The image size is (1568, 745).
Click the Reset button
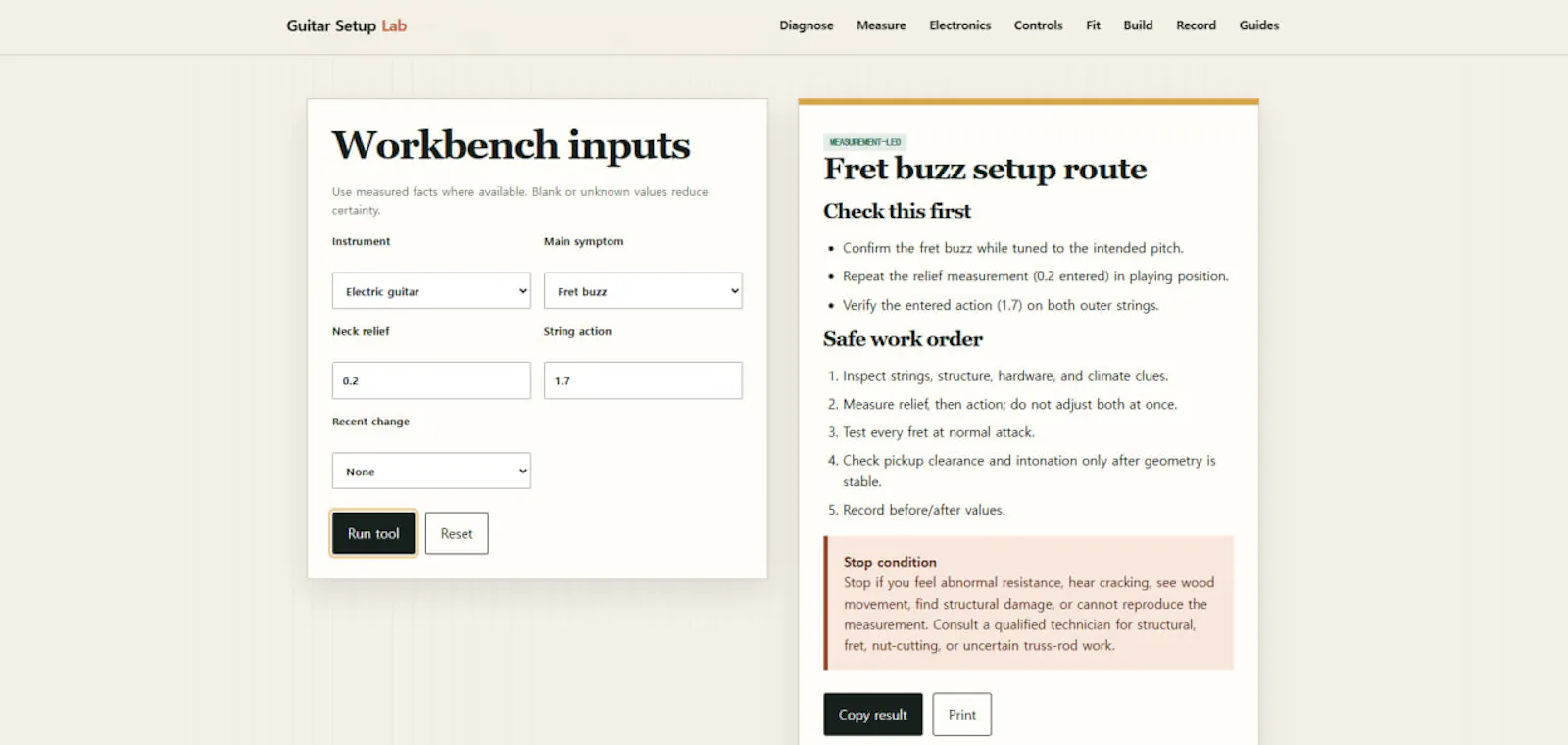(x=457, y=533)
